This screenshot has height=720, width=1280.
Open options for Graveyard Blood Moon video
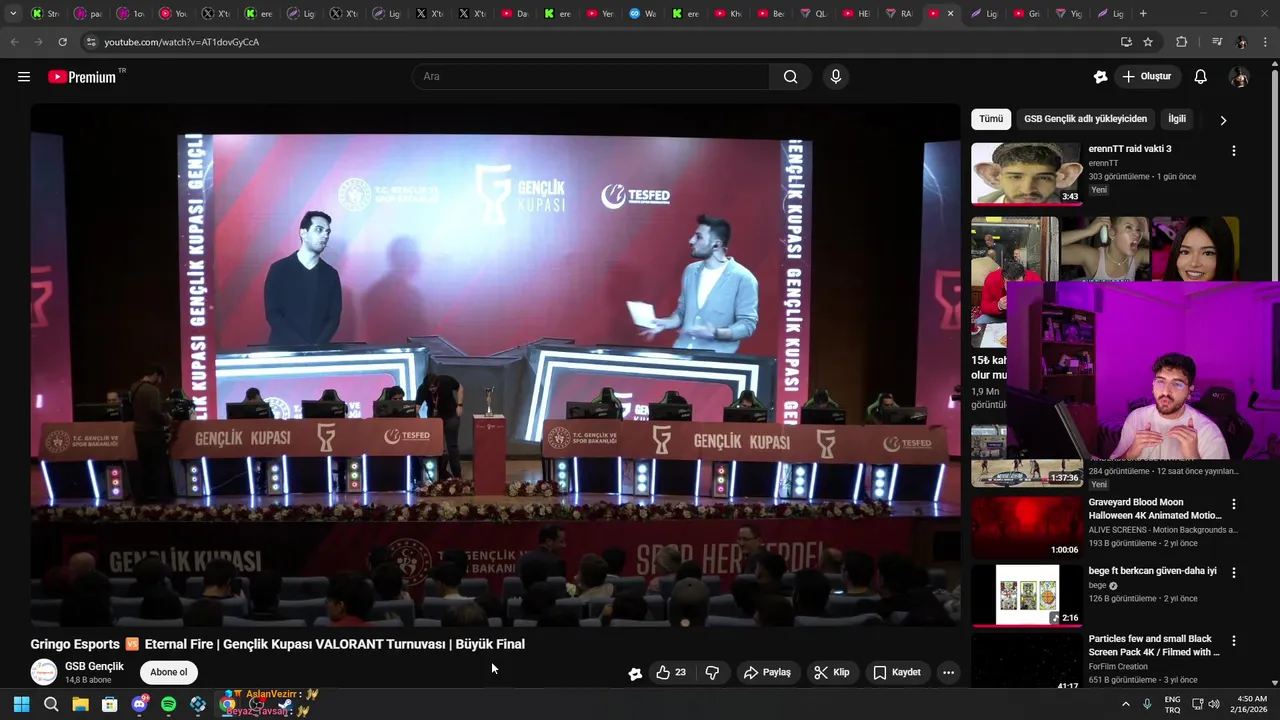1233,504
